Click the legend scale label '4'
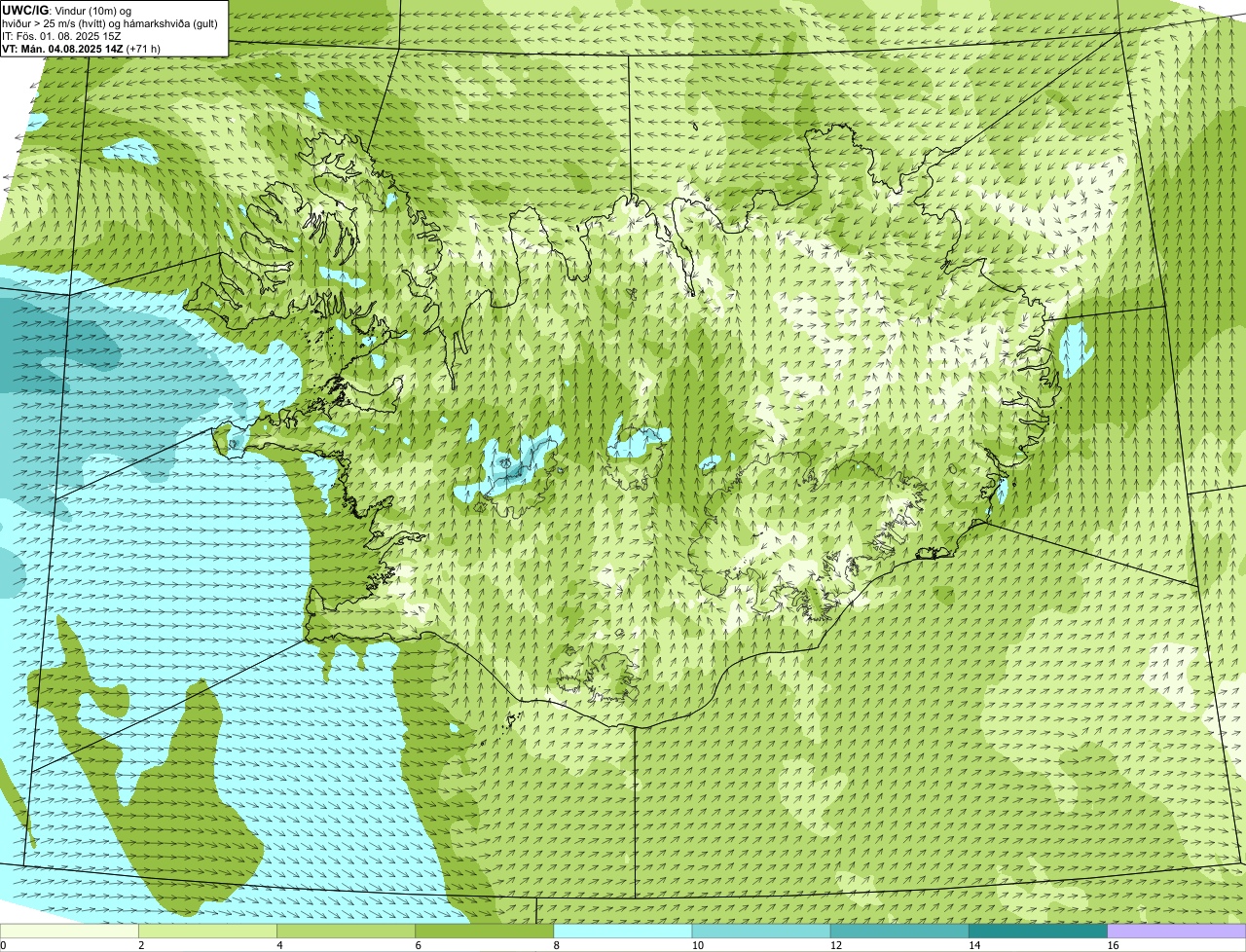The image size is (1246, 952). tap(279, 945)
